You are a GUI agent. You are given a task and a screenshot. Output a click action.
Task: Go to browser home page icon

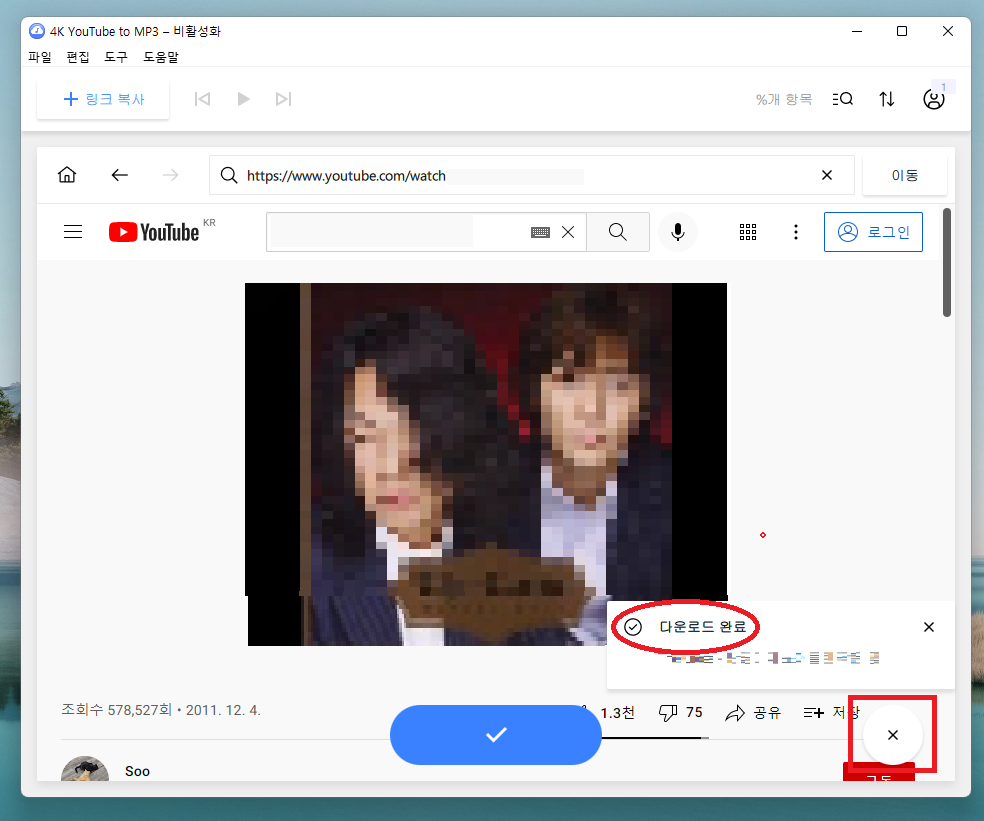pos(67,174)
